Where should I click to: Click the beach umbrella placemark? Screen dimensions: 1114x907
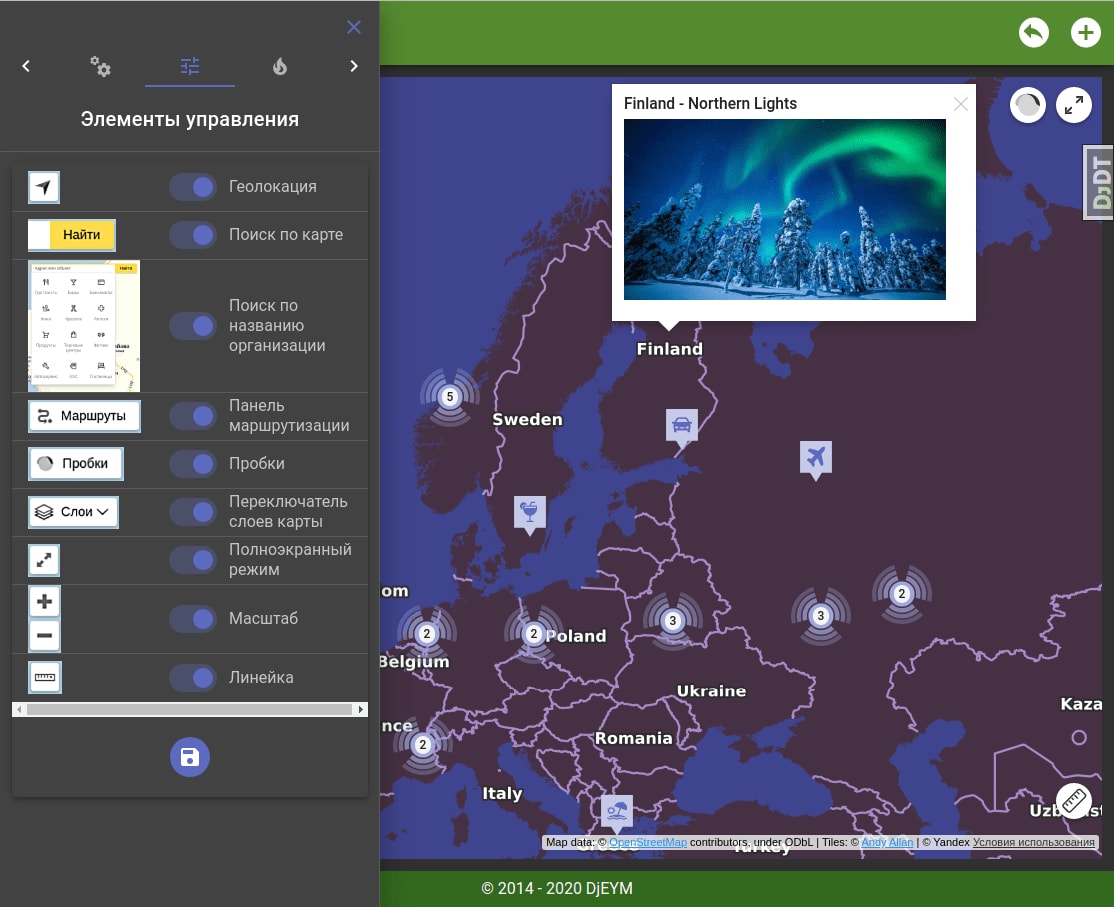[x=617, y=813]
